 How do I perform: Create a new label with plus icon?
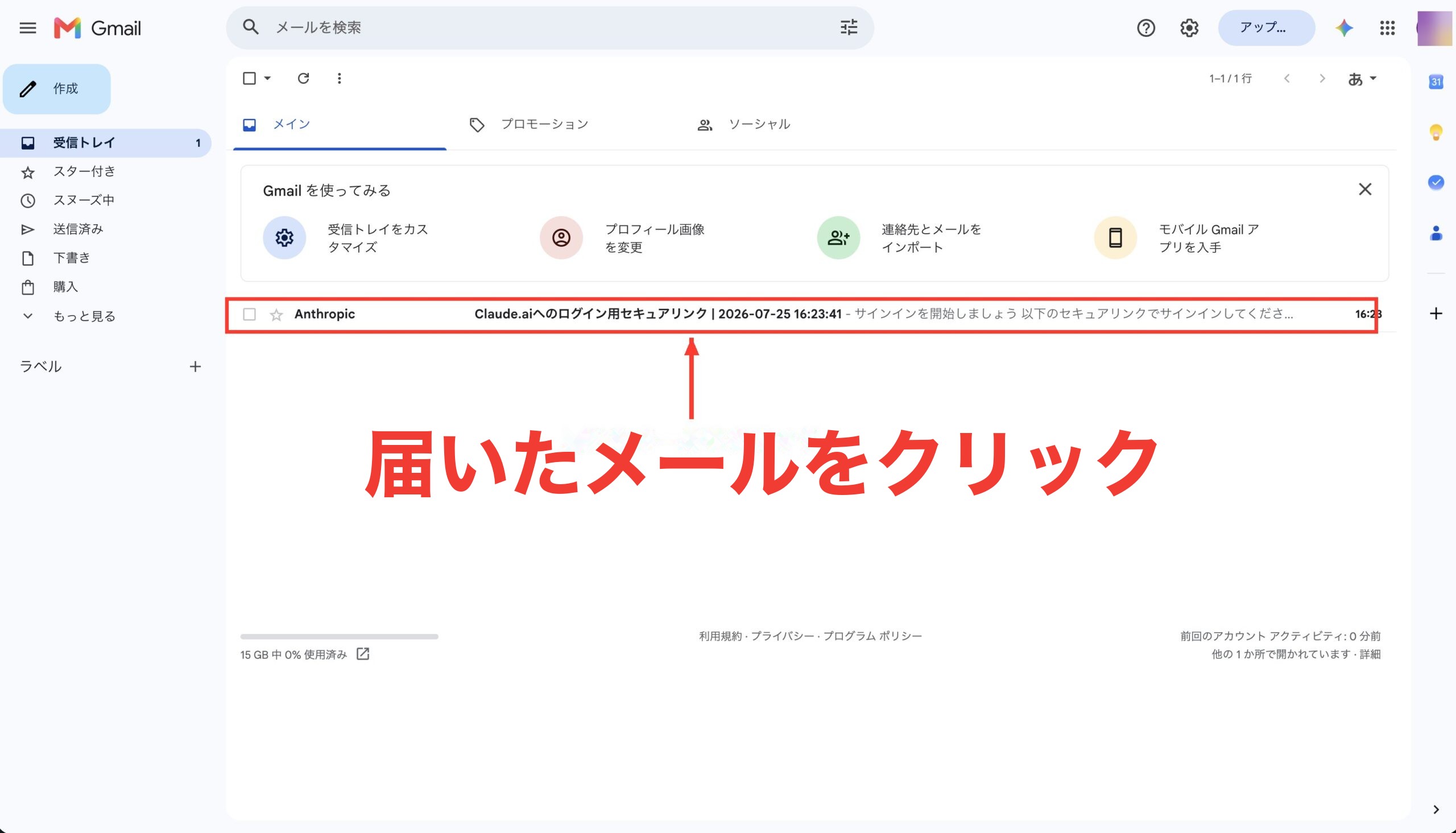click(x=195, y=366)
